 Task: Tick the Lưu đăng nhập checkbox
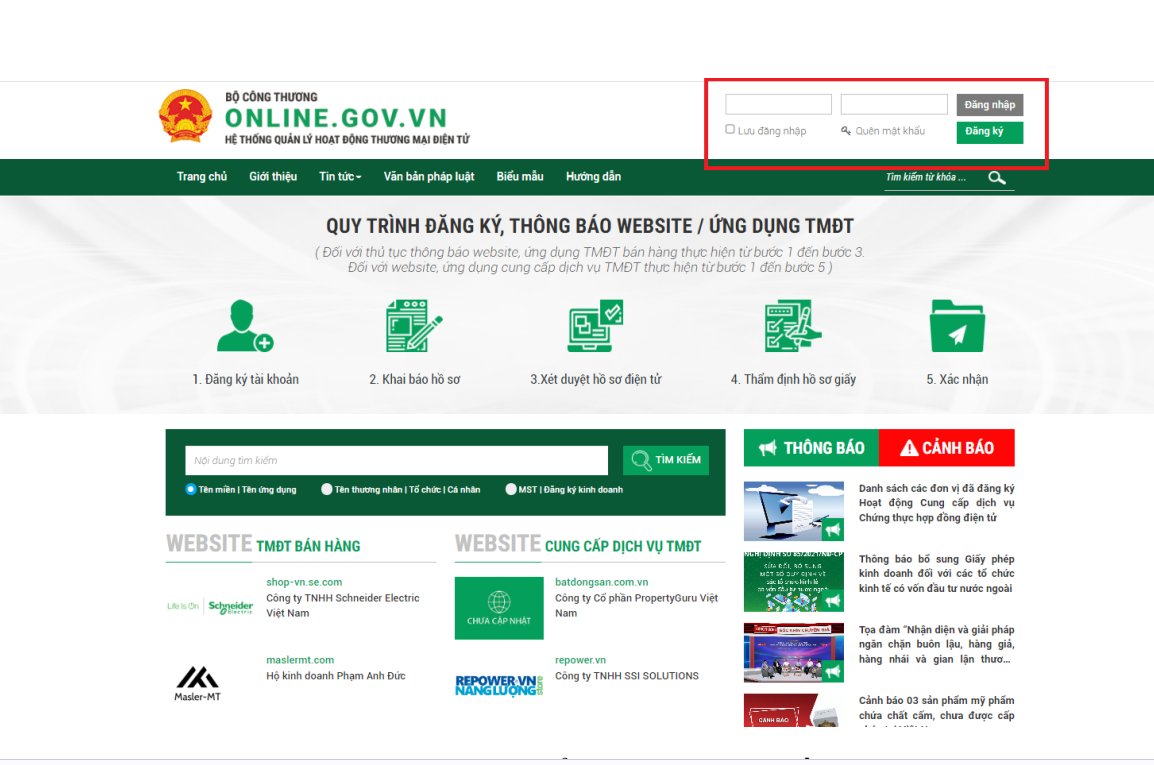[x=730, y=130]
